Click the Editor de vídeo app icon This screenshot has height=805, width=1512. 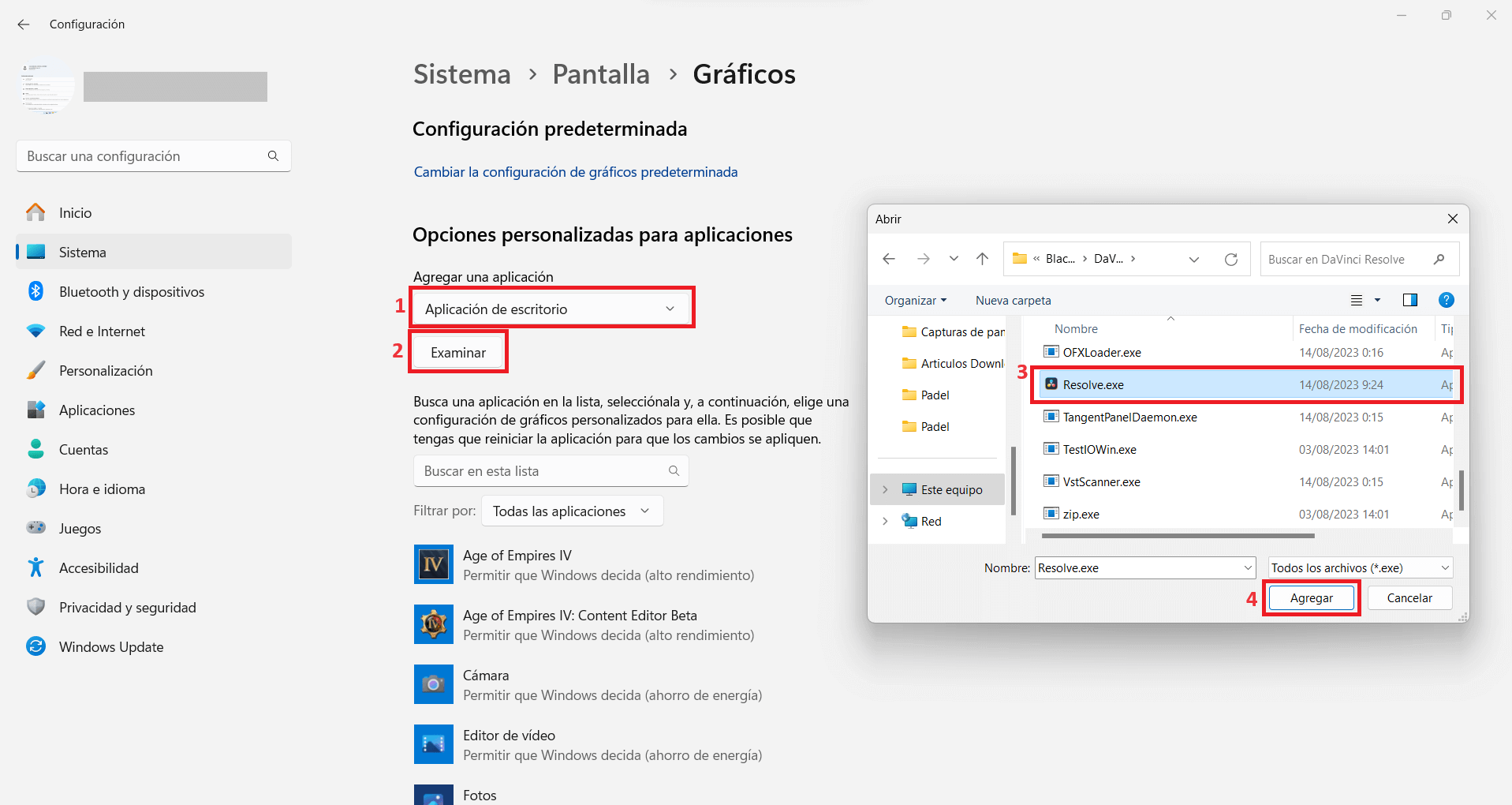coord(433,744)
